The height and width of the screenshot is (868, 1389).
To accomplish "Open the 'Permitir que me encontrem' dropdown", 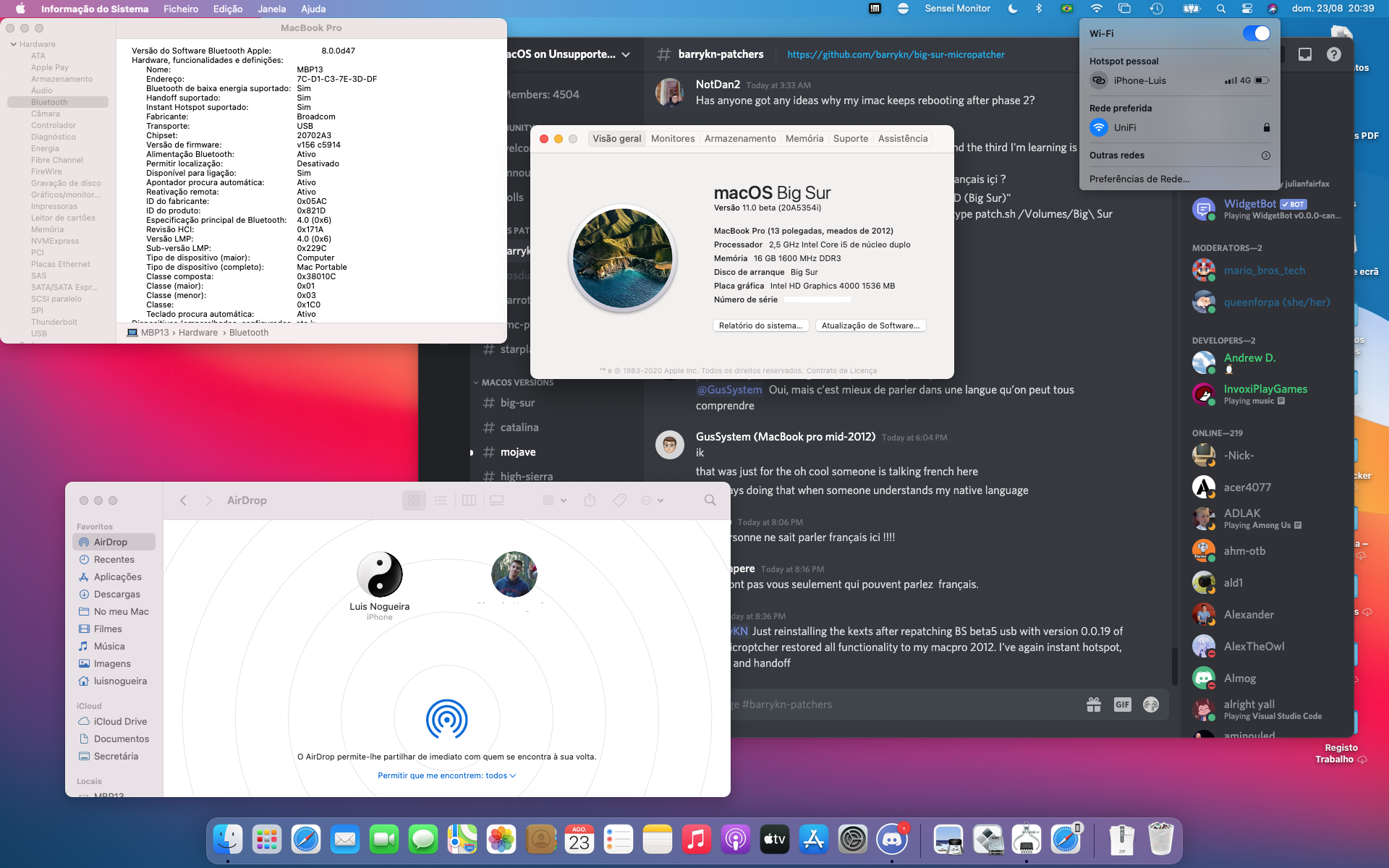I will [x=446, y=775].
